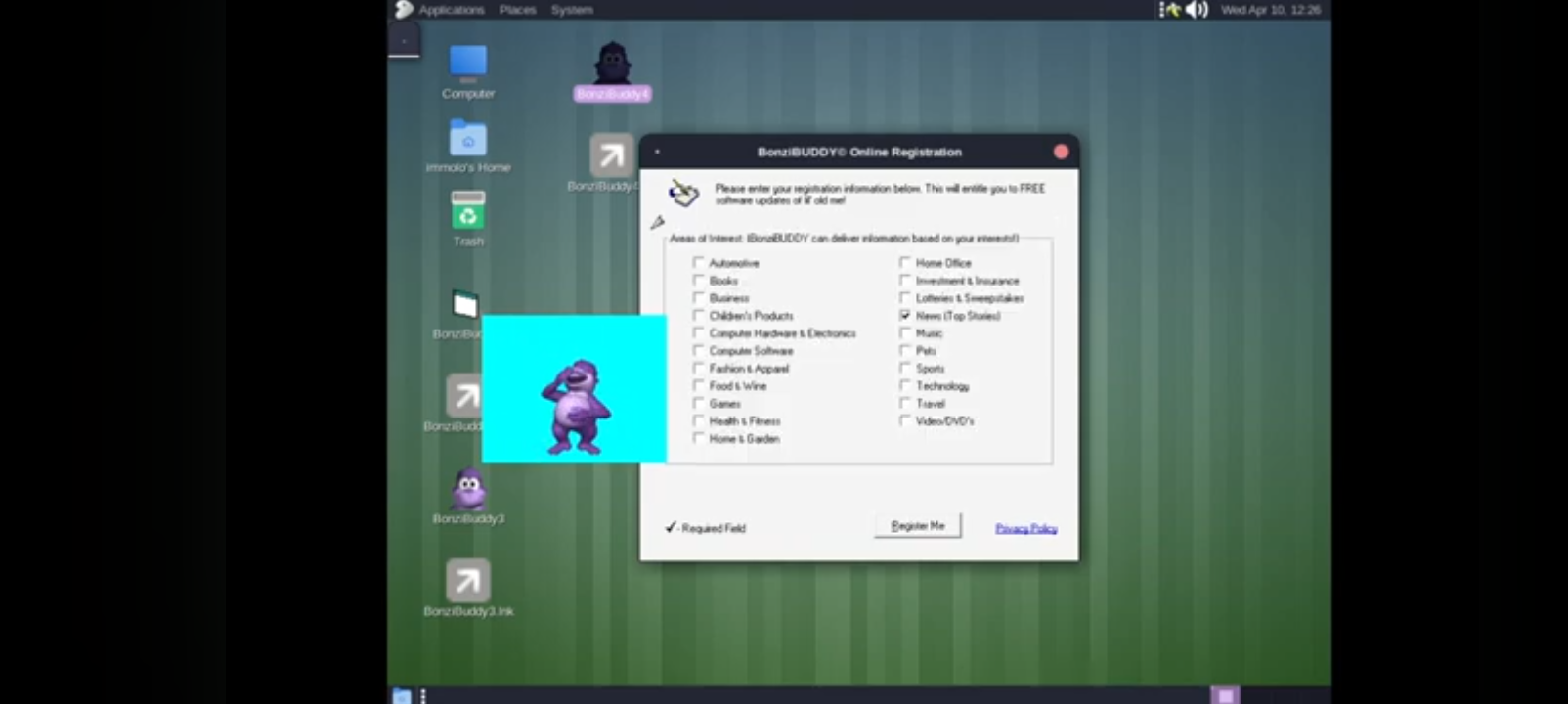This screenshot has width=1568, height=704.
Task: Select the BonziBuddy3 purple character icon
Action: click(468, 489)
